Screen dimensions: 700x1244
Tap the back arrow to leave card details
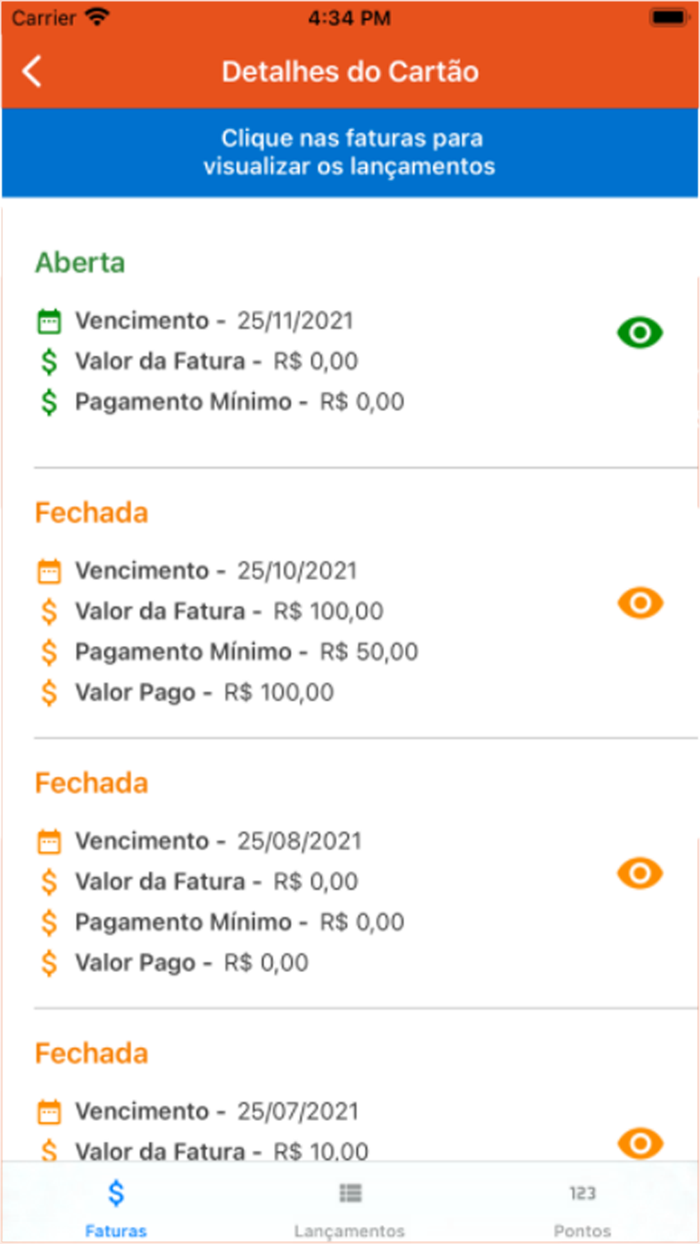click(x=30, y=70)
